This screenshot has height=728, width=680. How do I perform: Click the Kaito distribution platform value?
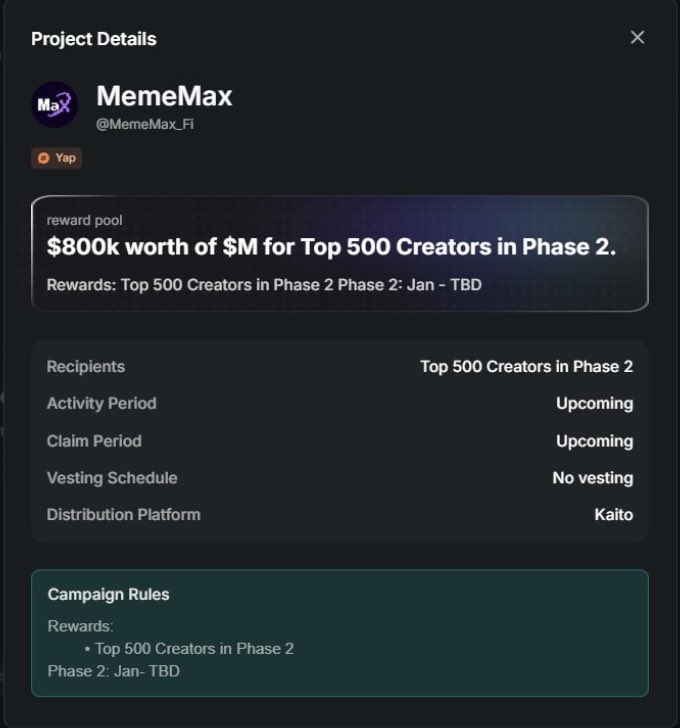pos(612,515)
